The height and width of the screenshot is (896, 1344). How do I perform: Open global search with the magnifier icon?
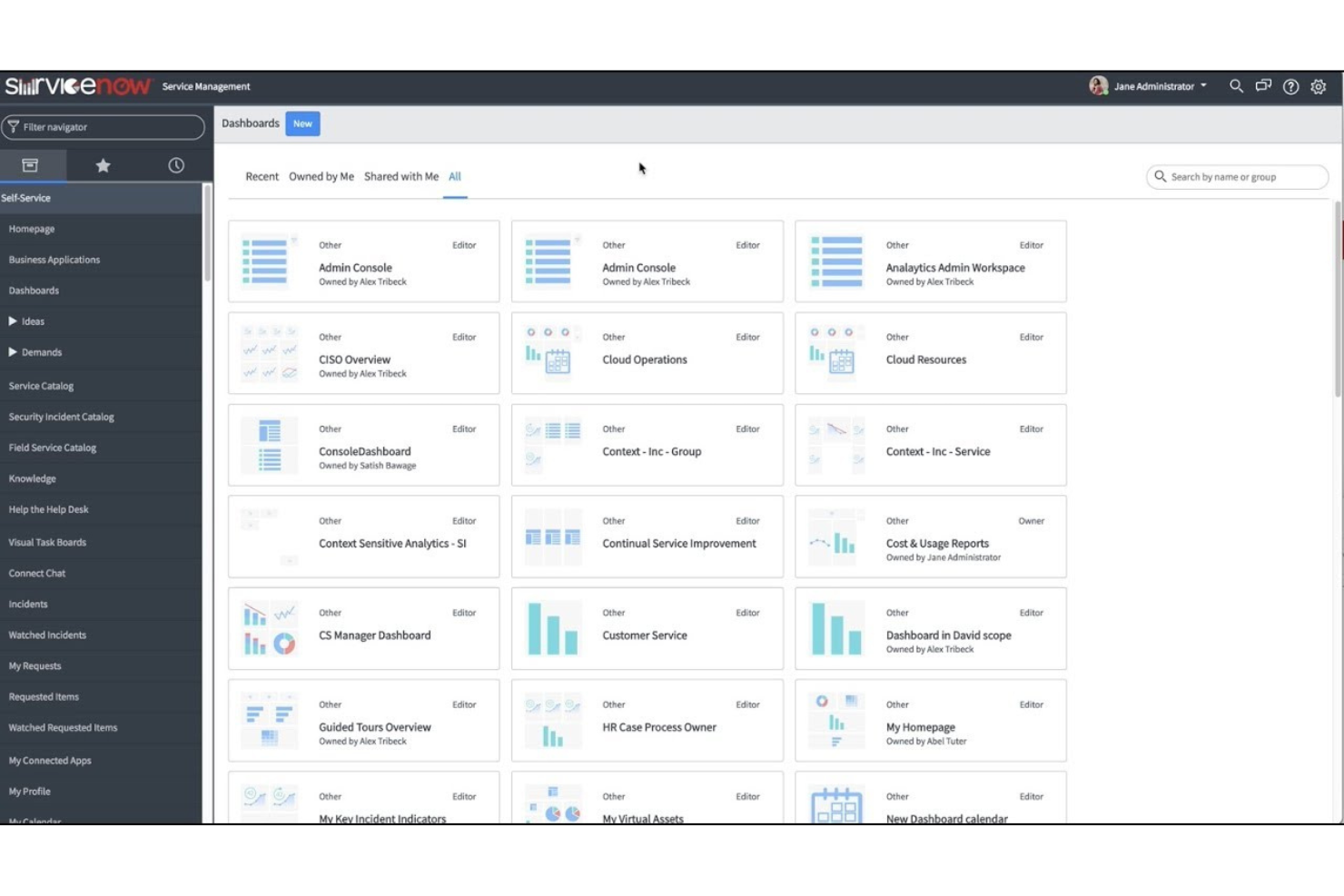tap(1236, 86)
